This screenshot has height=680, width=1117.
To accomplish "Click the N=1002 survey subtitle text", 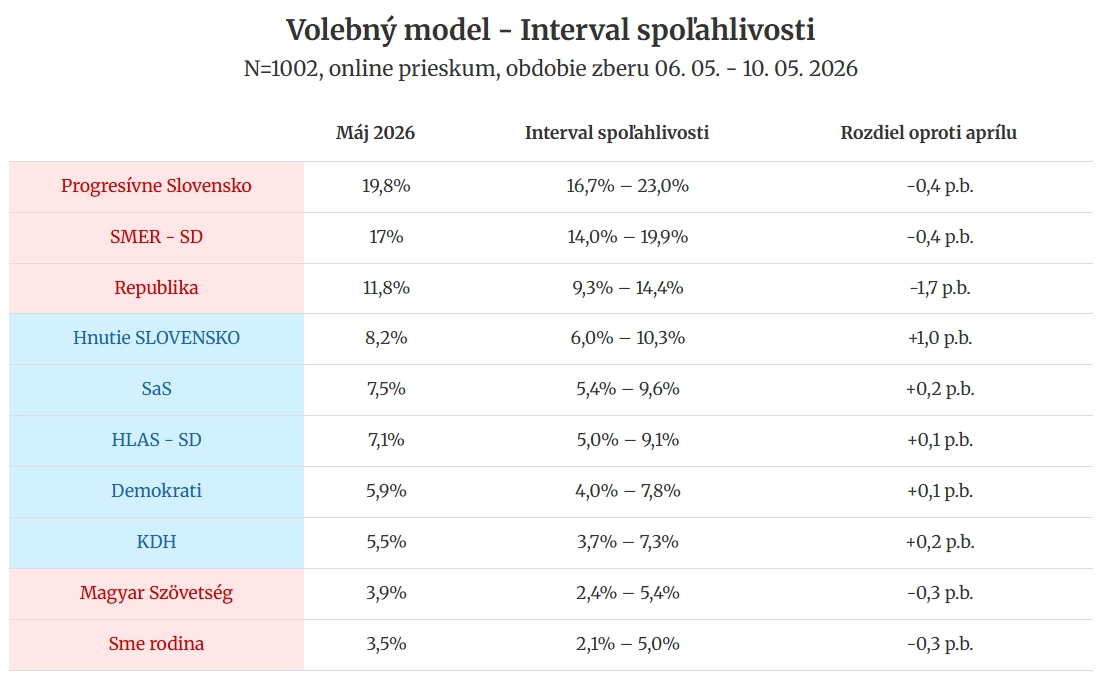I will click(550, 68).
